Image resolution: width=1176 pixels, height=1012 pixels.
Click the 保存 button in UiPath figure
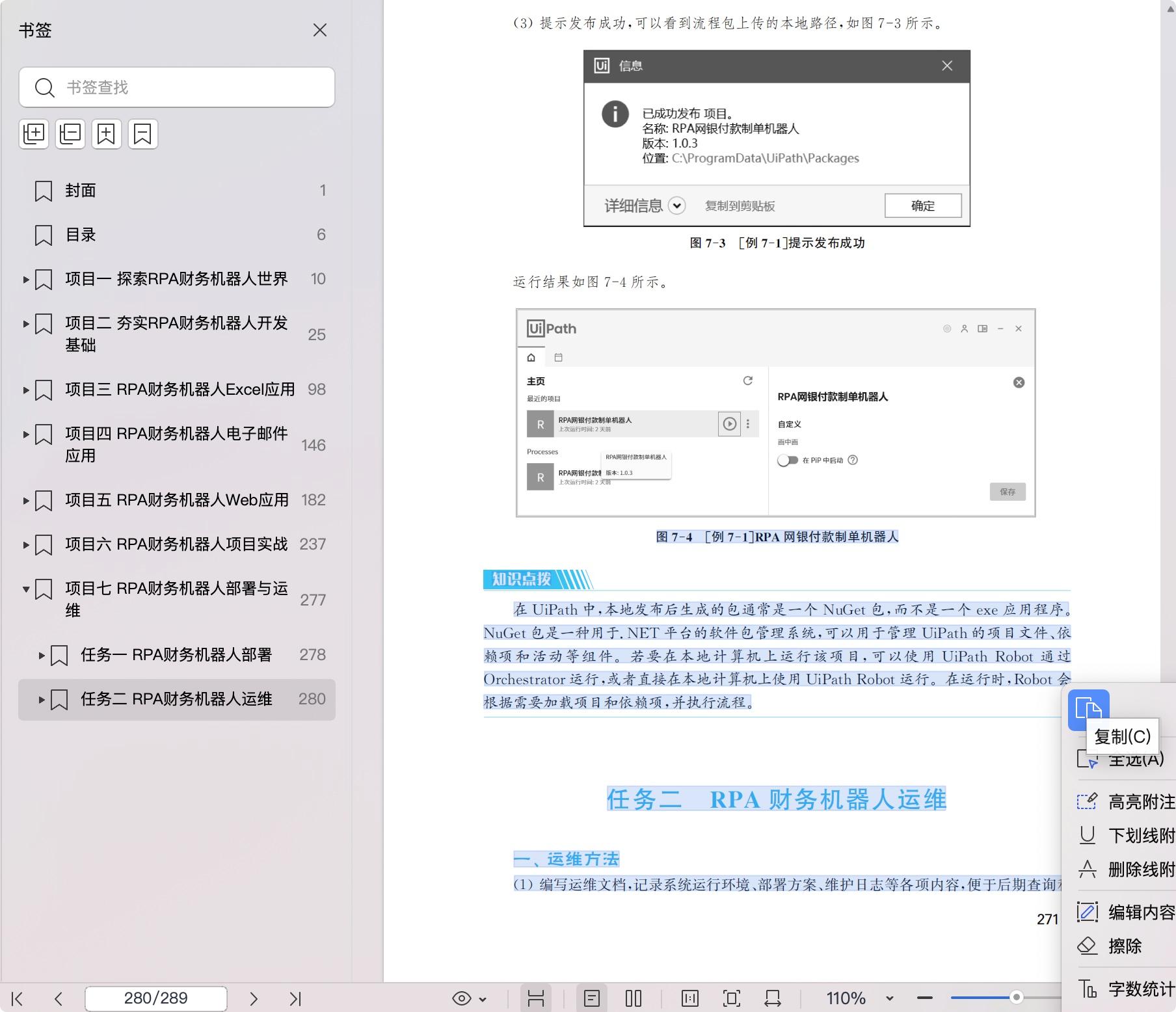pyautogui.click(x=1008, y=492)
